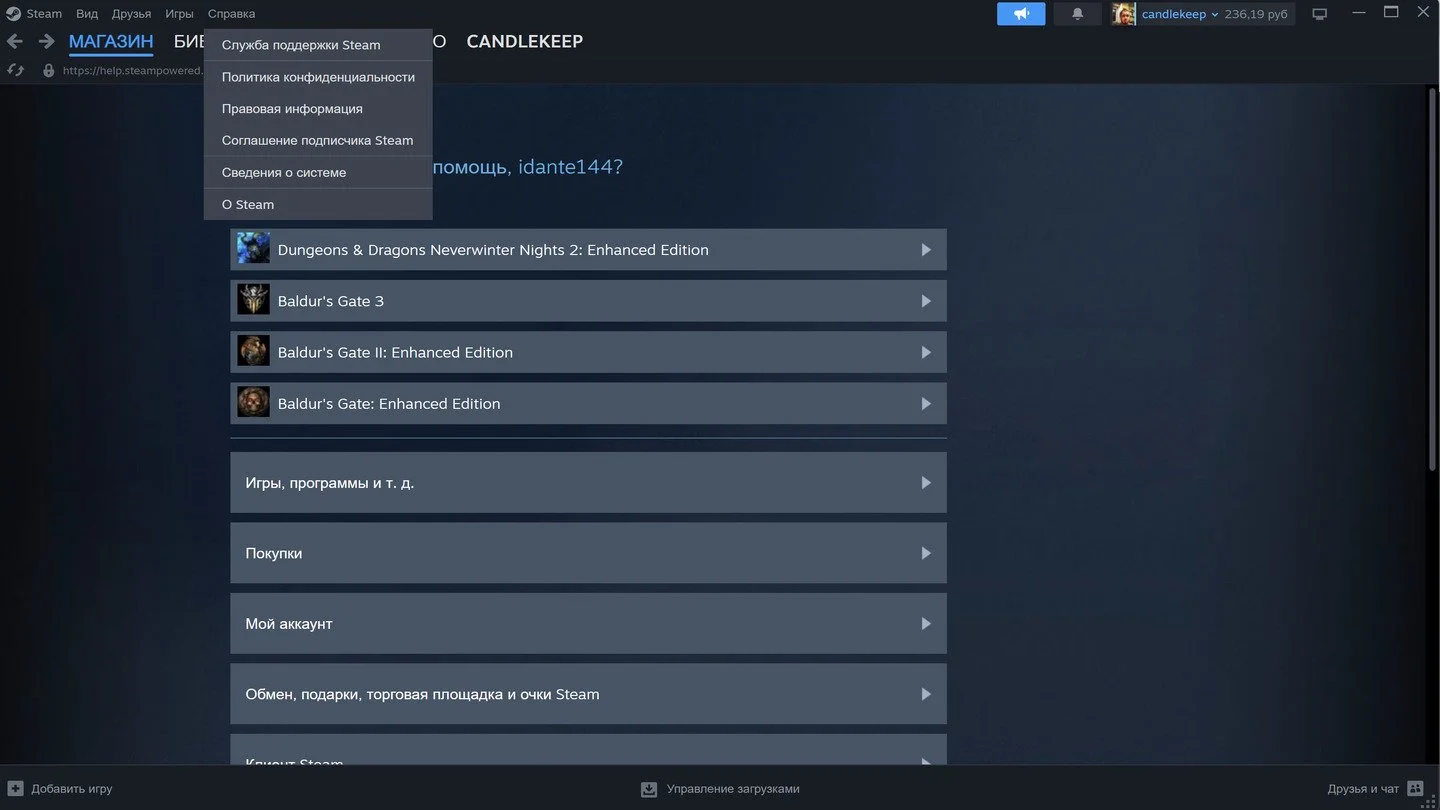Show notifications via the bell icon
This screenshot has width=1440, height=810.
coord(1078,14)
